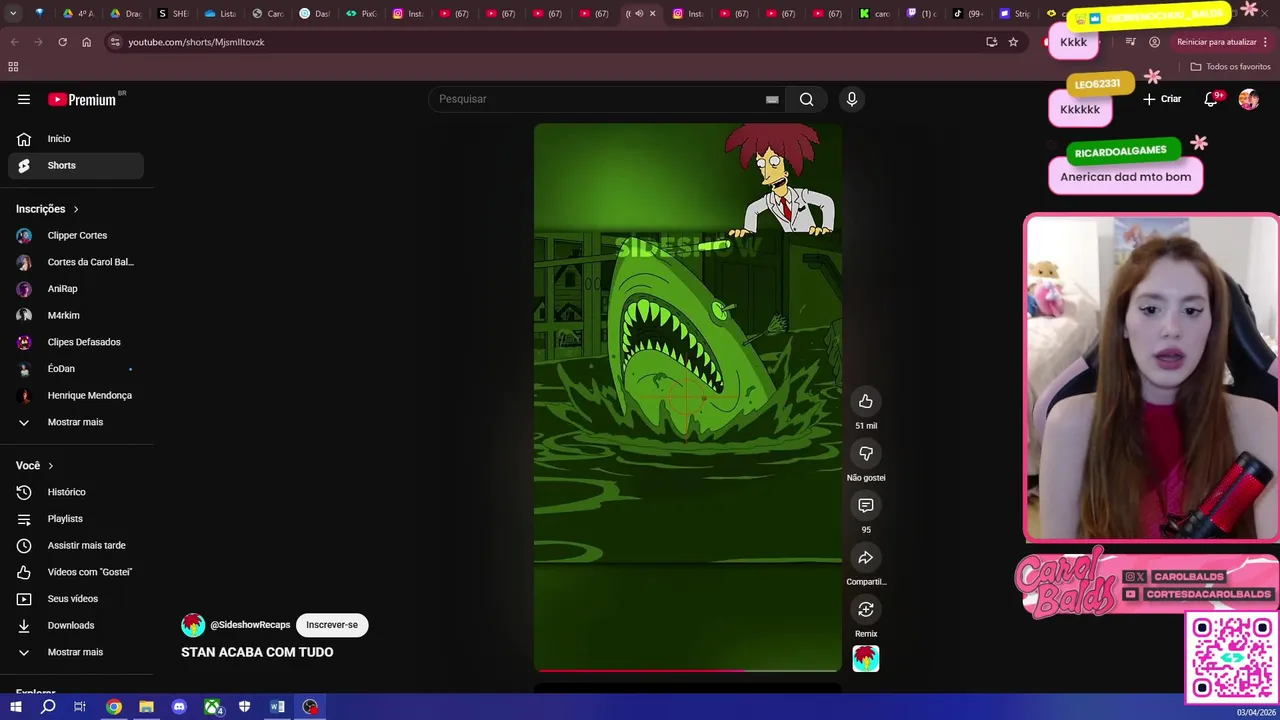Go to YouTube Premium home logo
Image resolution: width=1280 pixels, height=720 pixels.
coord(84,99)
